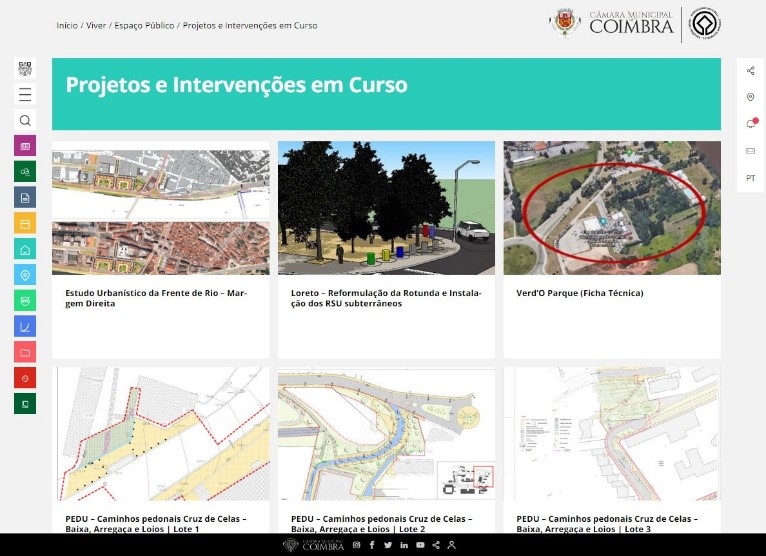The height and width of the screenshot is (556, 766).
Task: Open Instagram link in footer
Action: tap(356, 545)
